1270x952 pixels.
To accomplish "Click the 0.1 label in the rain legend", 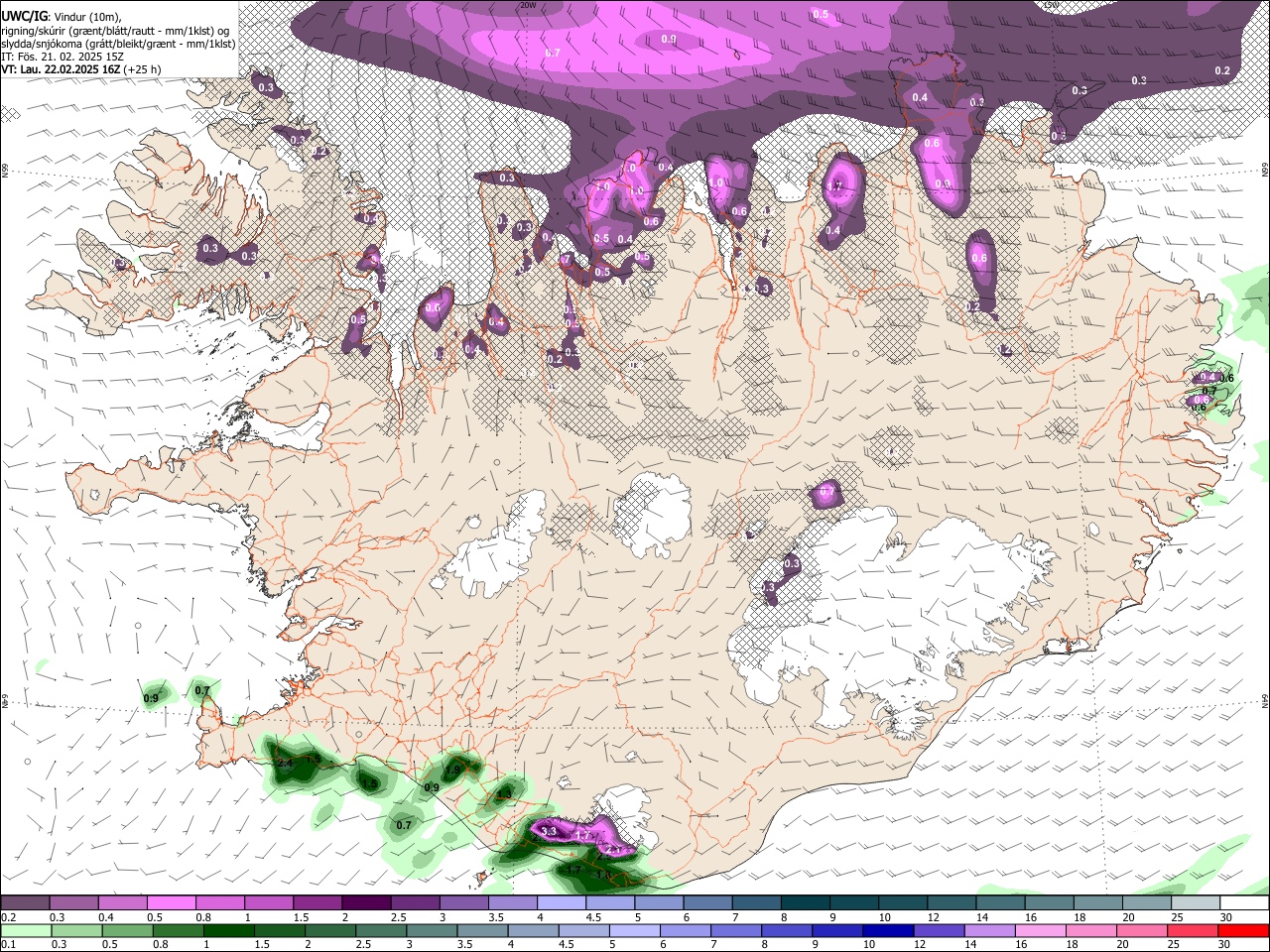I will point(9,945).
